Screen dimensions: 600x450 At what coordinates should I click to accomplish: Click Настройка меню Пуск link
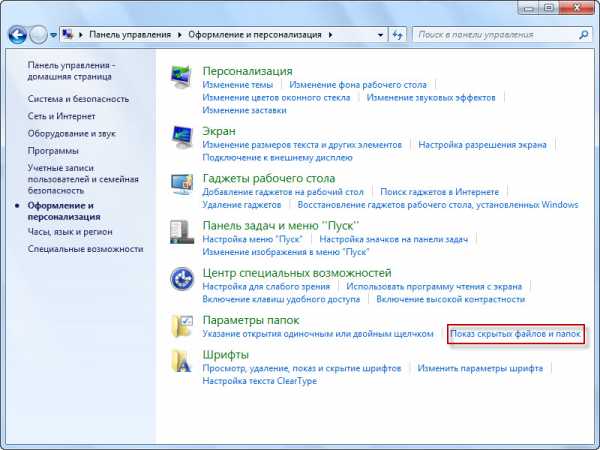point(253,240)
